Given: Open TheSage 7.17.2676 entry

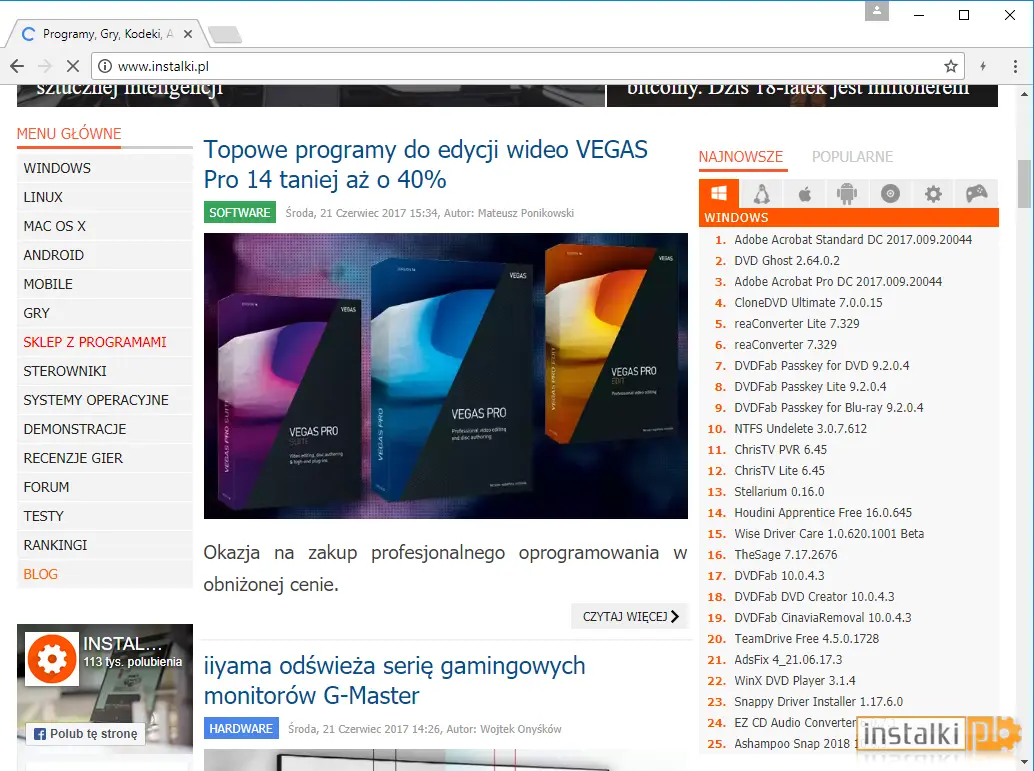Looking at the screenshot, I should click(x=785, y=555).
